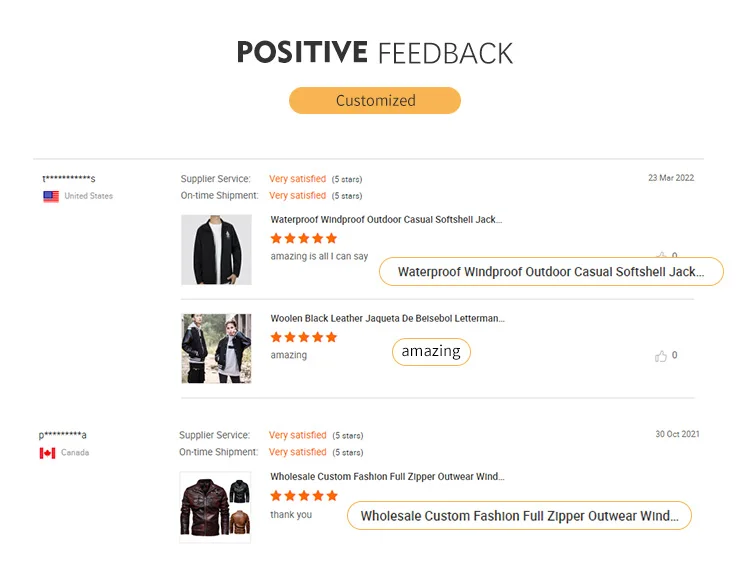Click reviewer name p*********a
The image size is (750, 578).
click(x=63, y=435)
